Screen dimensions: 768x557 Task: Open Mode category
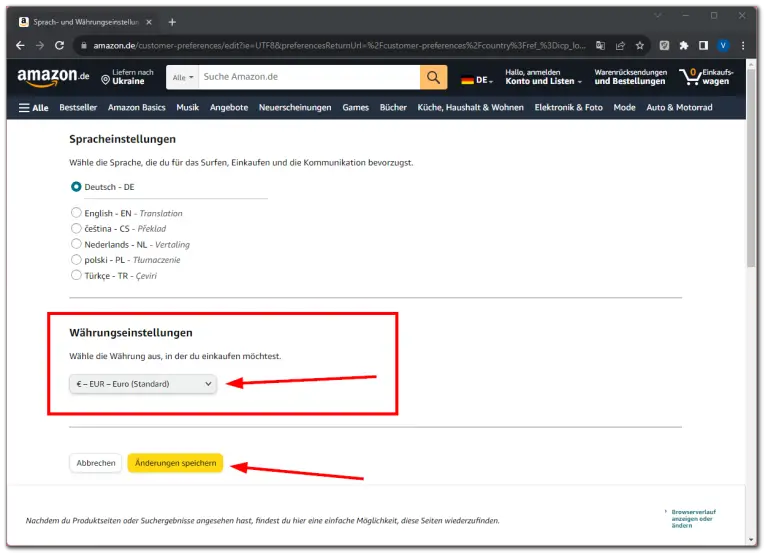tap(624, 108)
